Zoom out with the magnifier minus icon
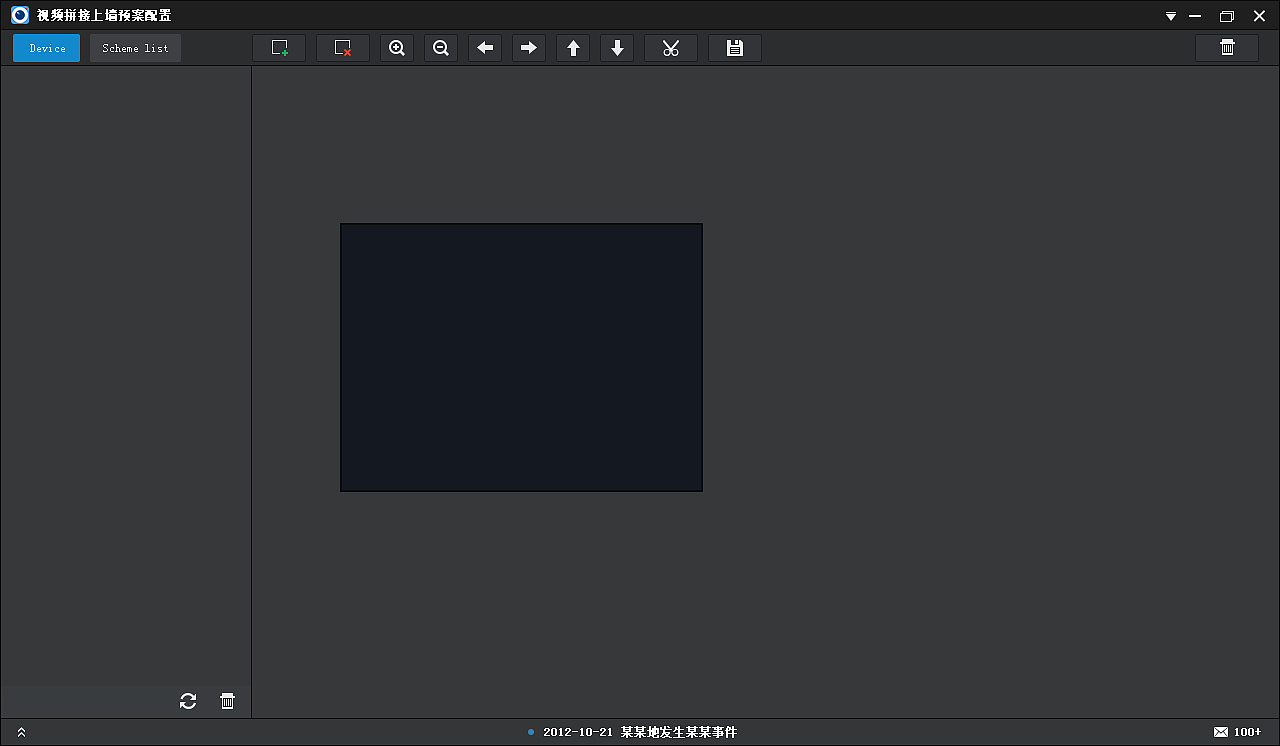Screen dimensions: 1280x746 point(441,48)
